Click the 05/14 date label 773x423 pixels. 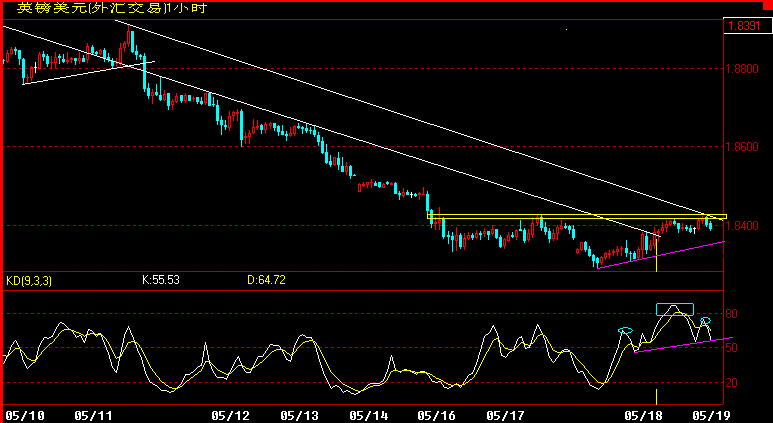coord(367,416)
